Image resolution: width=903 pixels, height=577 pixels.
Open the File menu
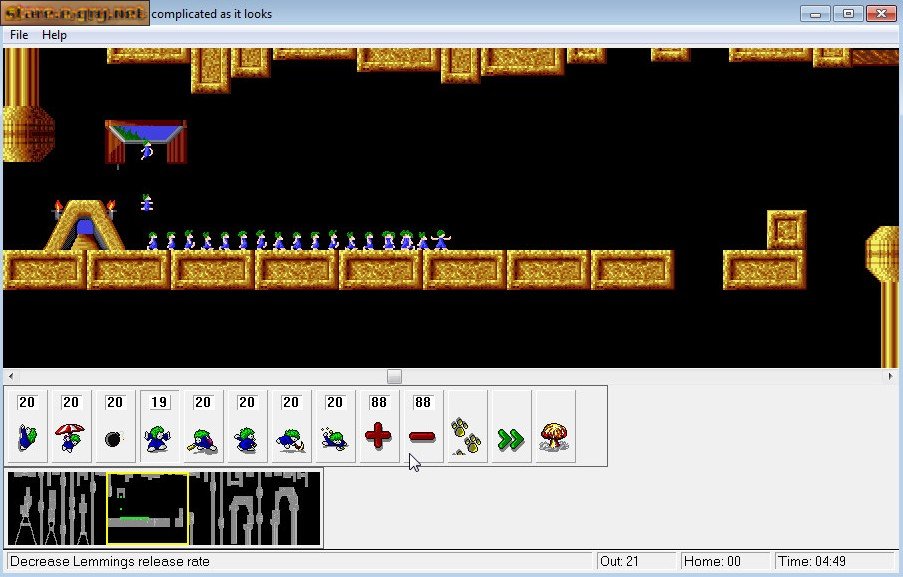coord(17,35)
